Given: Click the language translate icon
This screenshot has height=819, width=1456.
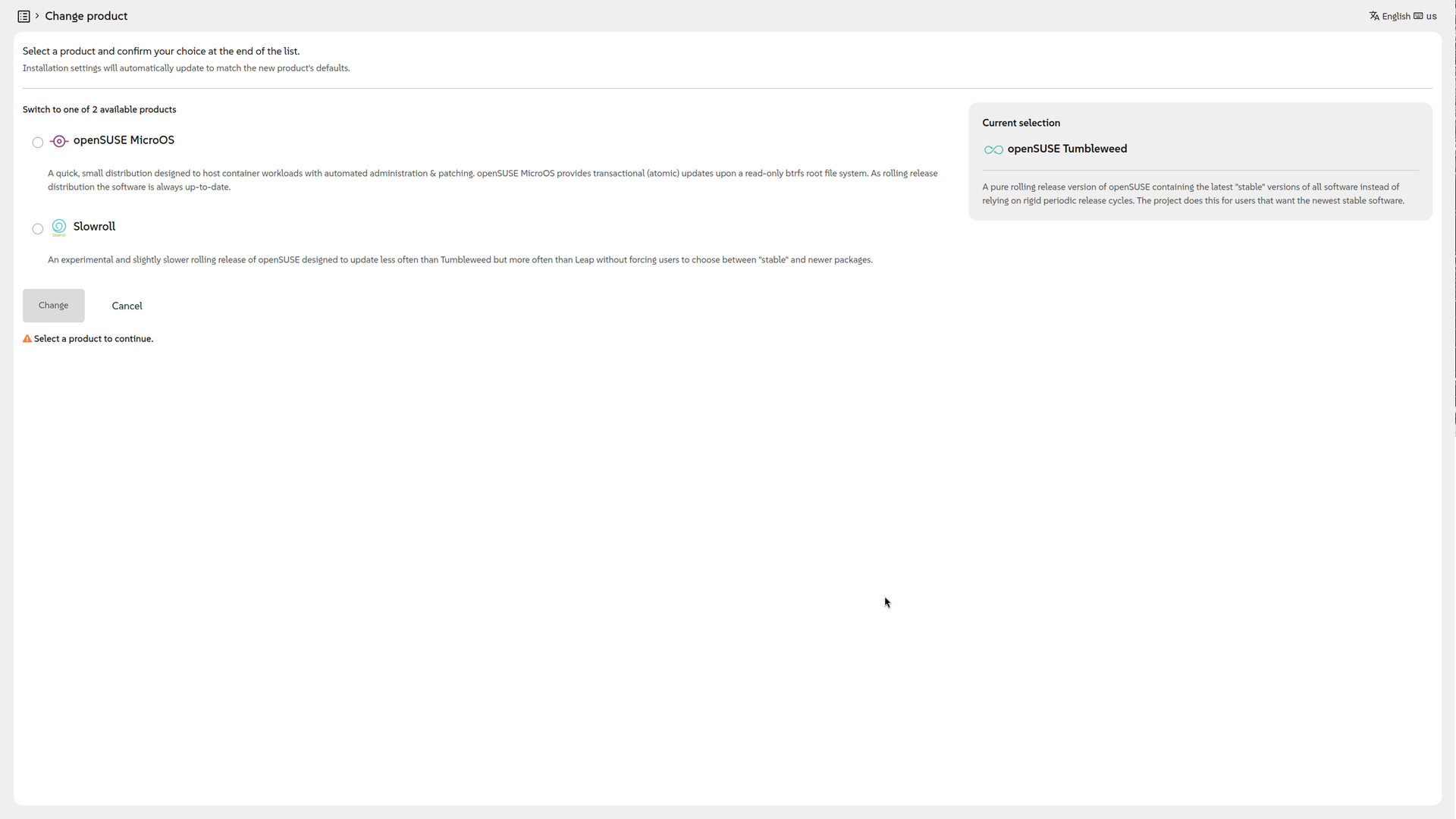Looking at the screenshot, I should 1374,16.
